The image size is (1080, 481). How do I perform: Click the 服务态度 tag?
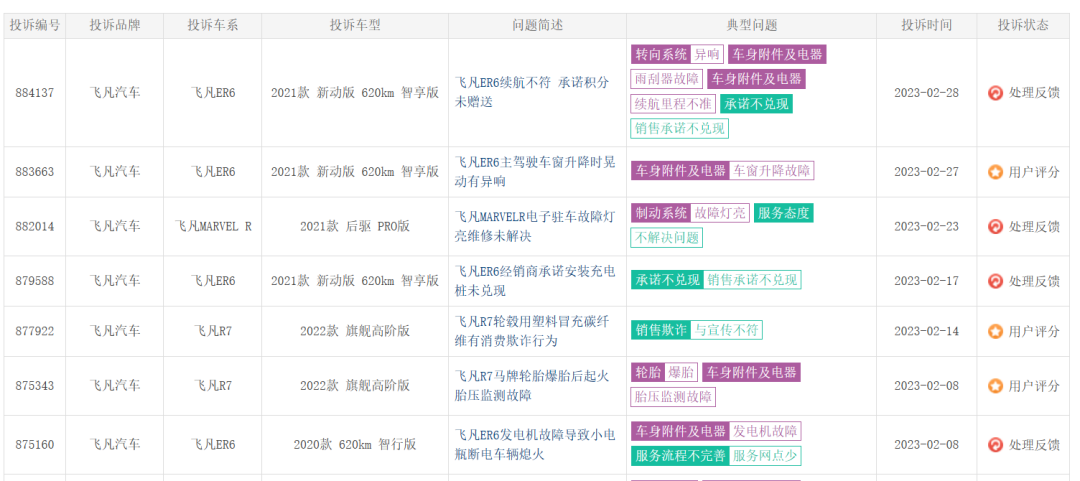(x=783, y=213)
